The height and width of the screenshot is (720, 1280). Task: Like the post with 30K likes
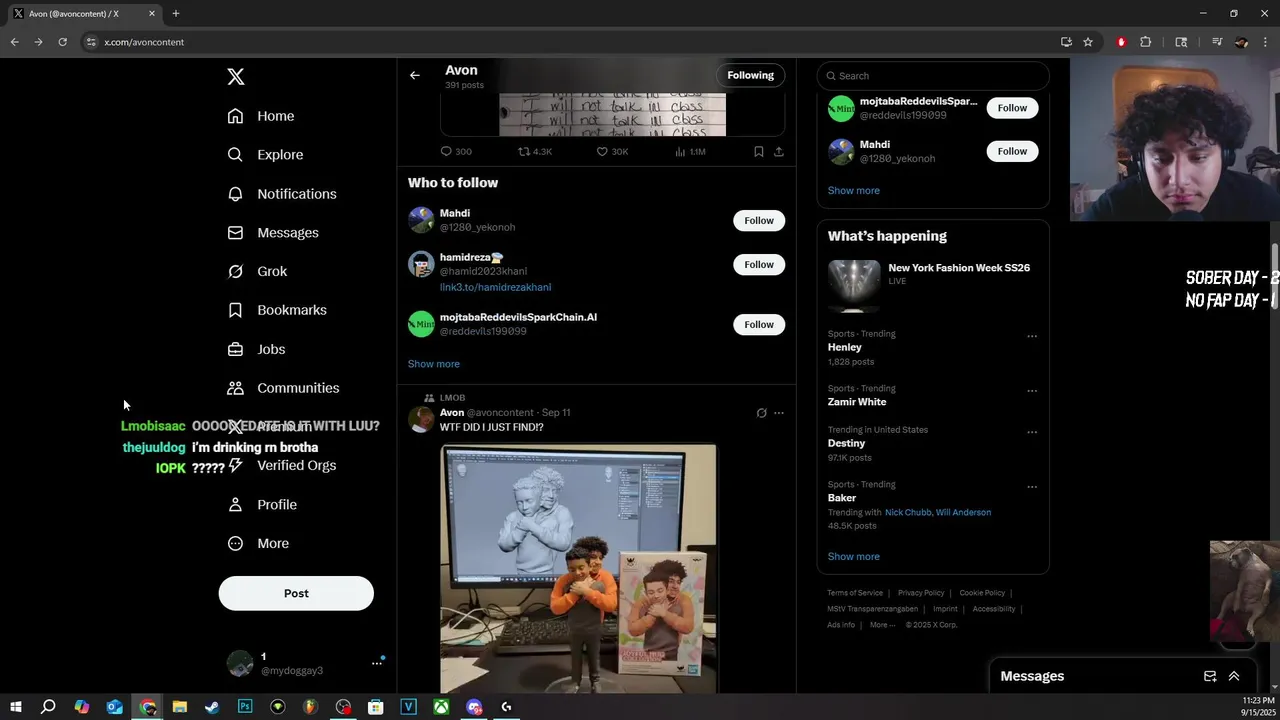[x=602, y=152]
